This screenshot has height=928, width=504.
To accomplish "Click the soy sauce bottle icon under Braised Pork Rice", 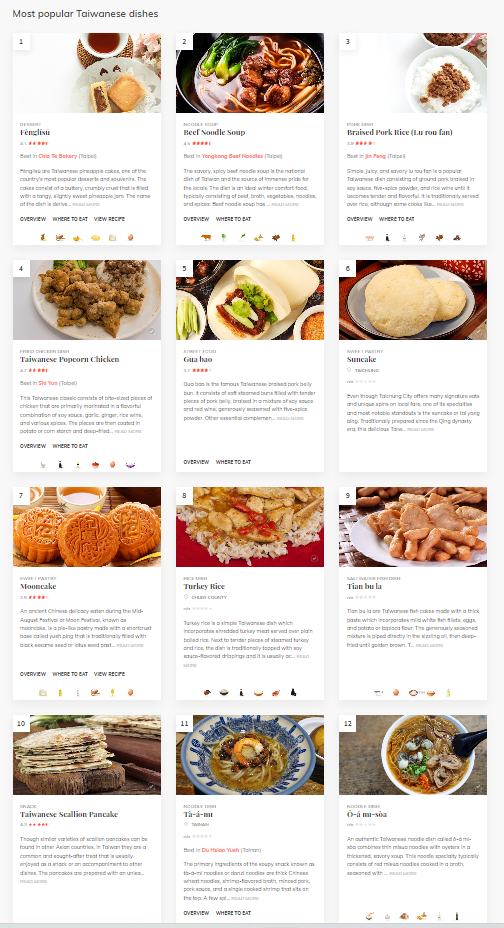I will (387, 237).
